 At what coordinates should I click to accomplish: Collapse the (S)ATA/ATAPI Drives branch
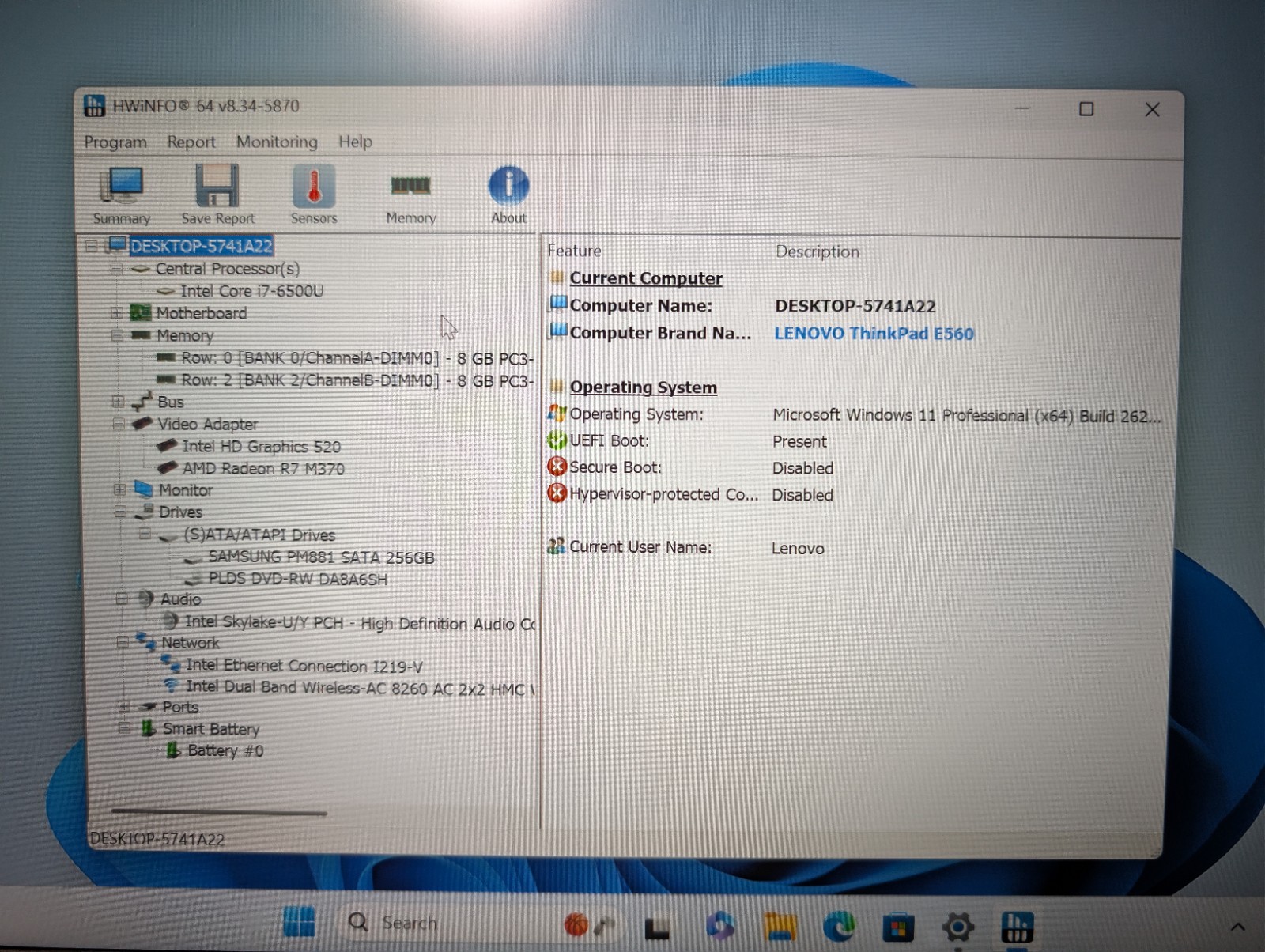click(145, 534)
